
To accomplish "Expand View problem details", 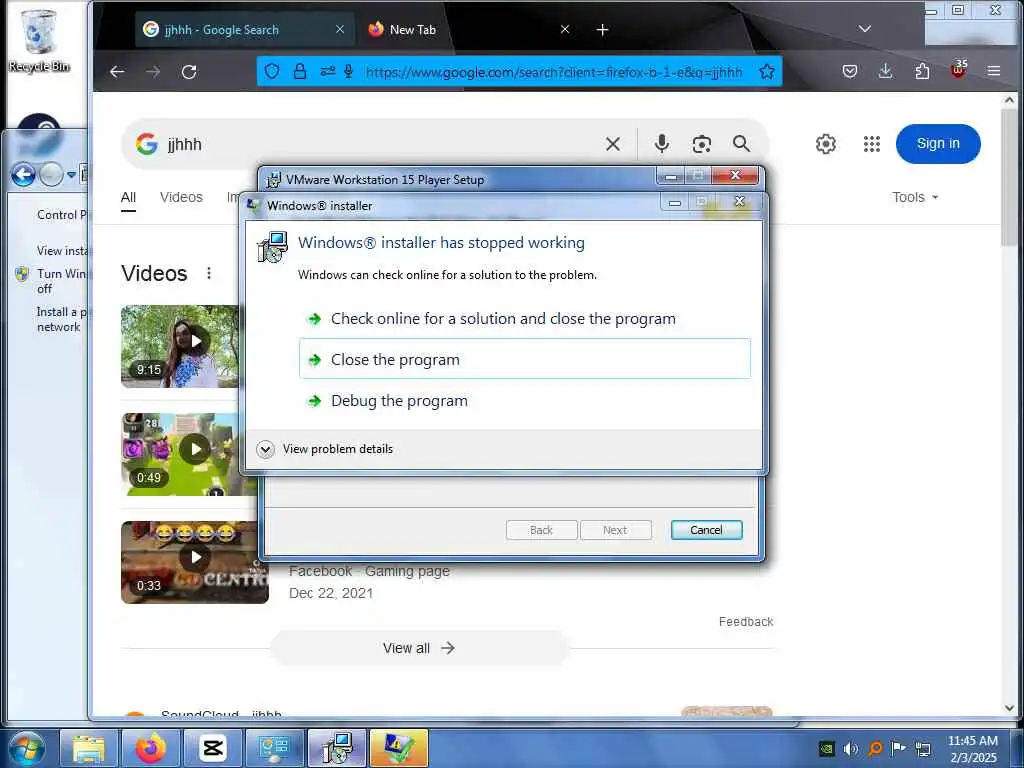I will [x=325, y=449].
